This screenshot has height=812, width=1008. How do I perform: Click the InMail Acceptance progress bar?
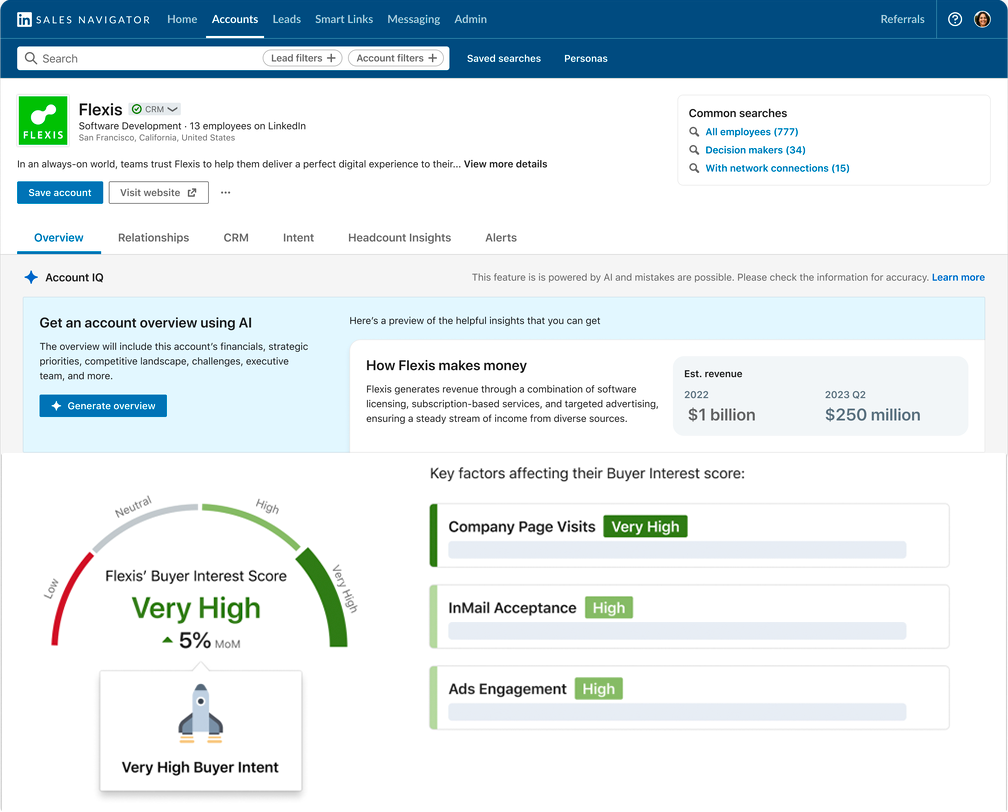click(x=677, y=631)
